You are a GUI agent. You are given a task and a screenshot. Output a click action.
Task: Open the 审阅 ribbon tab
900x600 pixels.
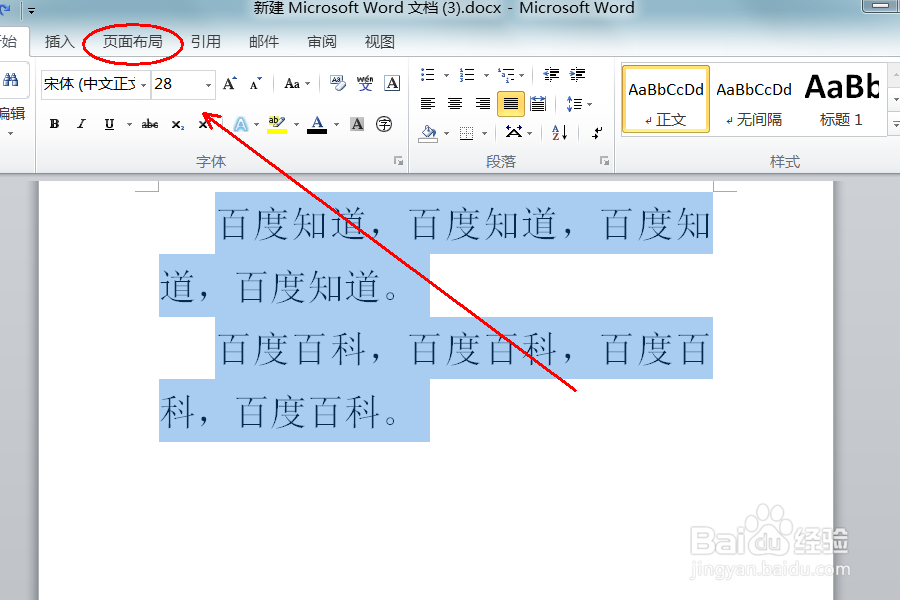coord(321,41)
